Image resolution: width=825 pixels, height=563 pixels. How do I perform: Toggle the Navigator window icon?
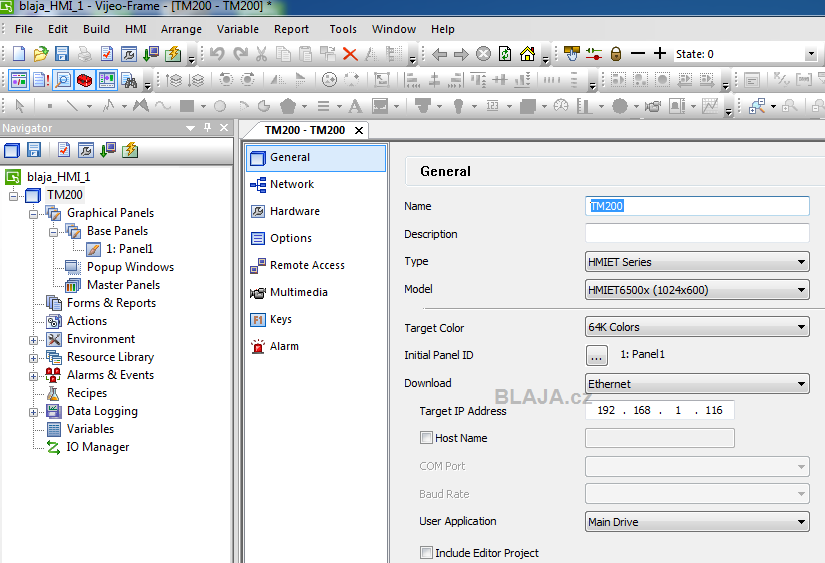(18, 80)
